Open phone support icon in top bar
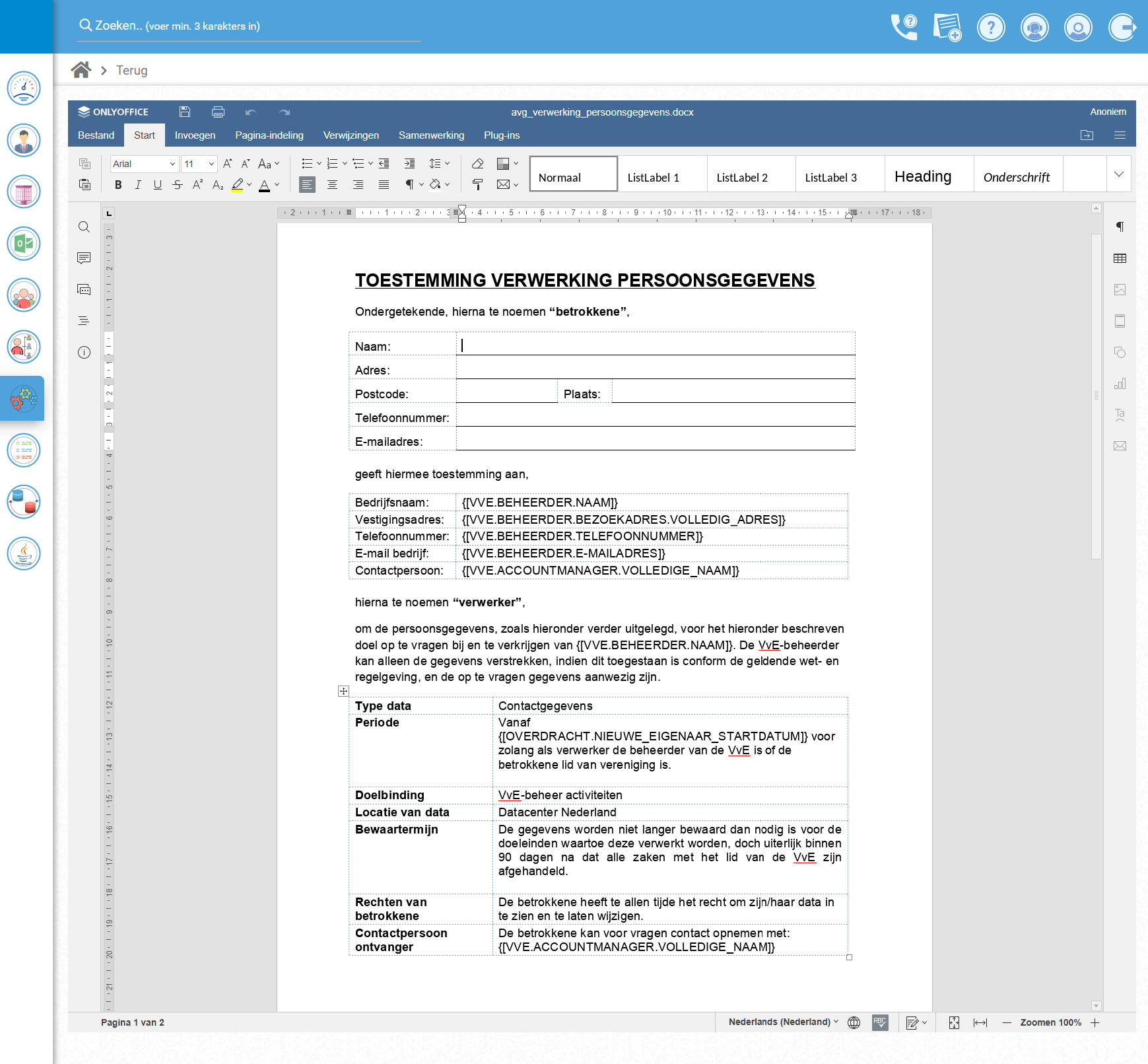Viewport: 1148px width, 1064px height. (x=904, y=27)
